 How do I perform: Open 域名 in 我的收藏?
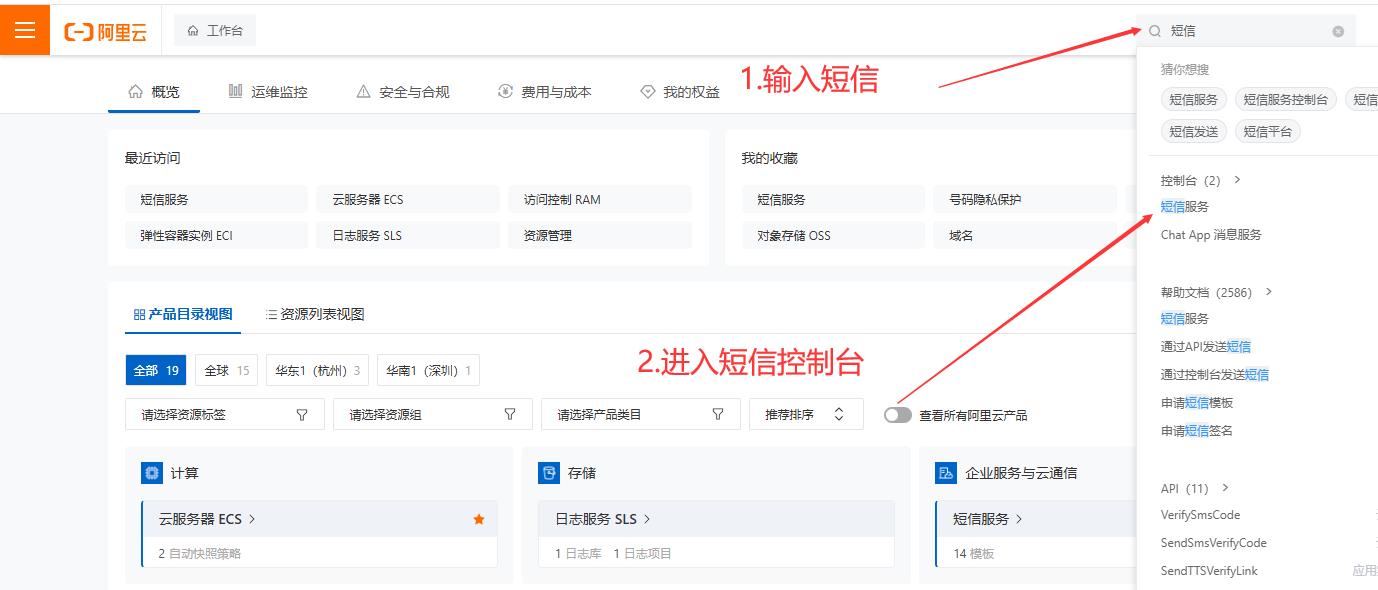[1025, 235]
